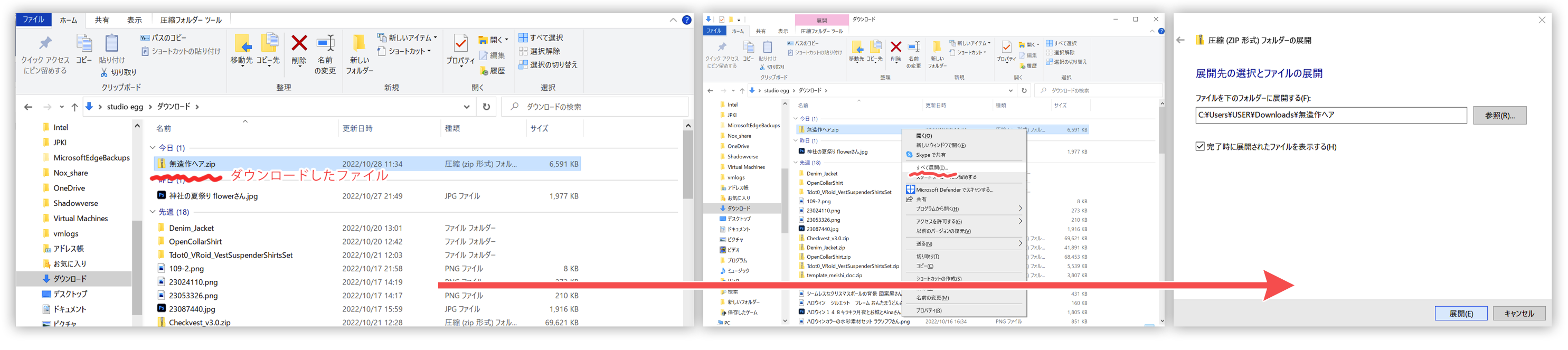Open the New Item (新しいアイテム) dropdown in left ribbon

407,37
